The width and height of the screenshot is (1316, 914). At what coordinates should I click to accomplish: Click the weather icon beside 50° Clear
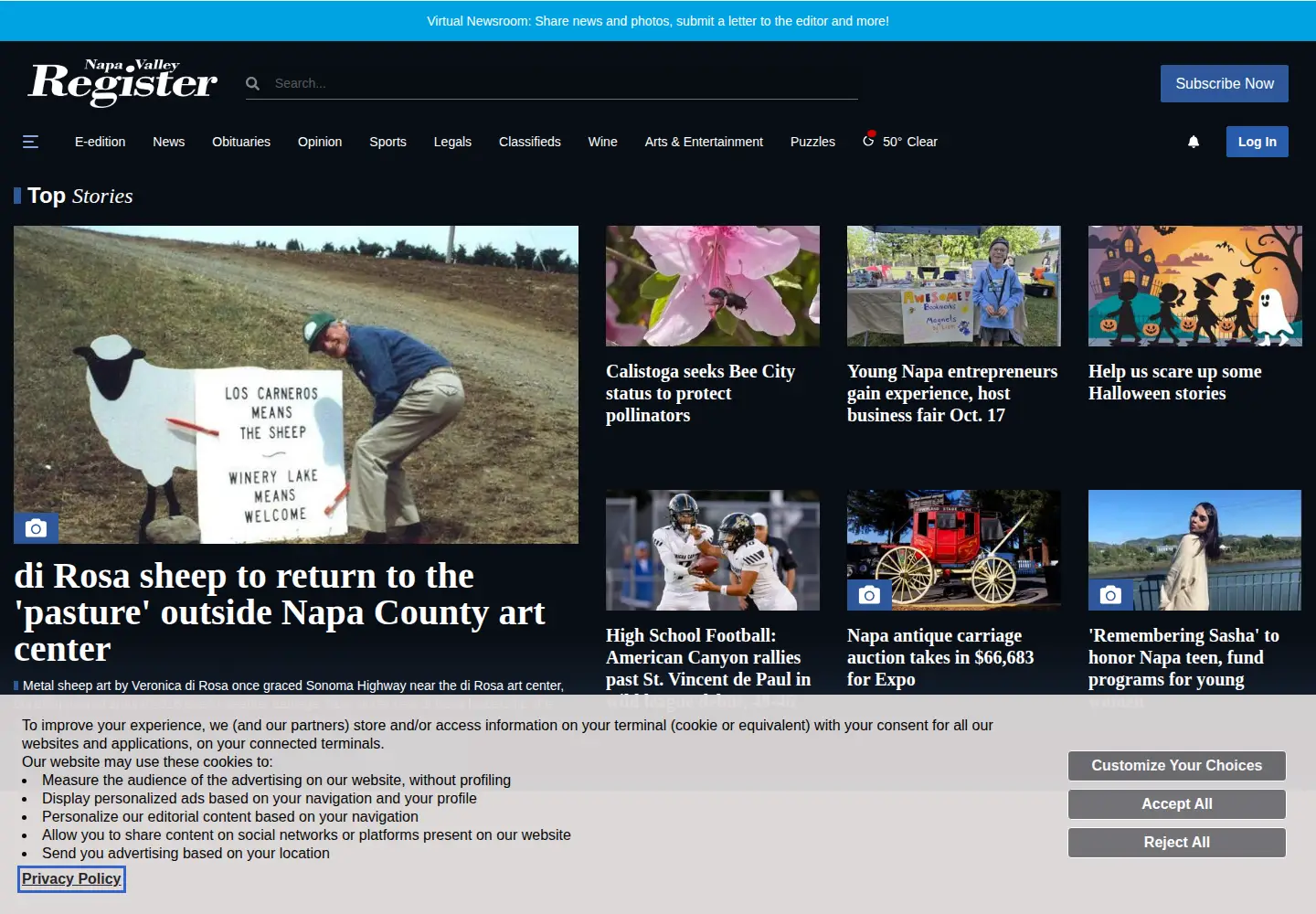(x=869, y=141)
